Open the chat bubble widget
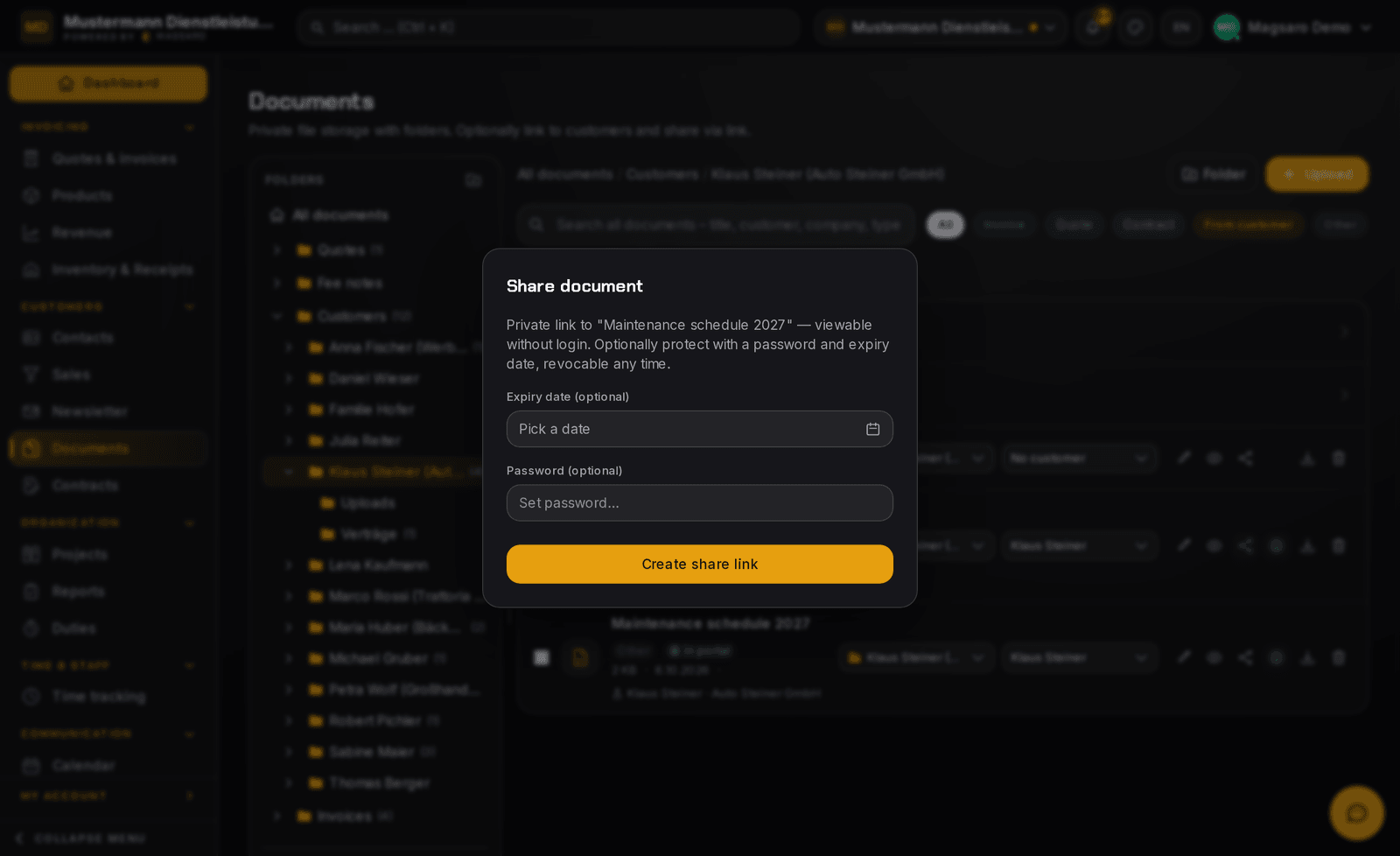 (x=1356, y=813)
